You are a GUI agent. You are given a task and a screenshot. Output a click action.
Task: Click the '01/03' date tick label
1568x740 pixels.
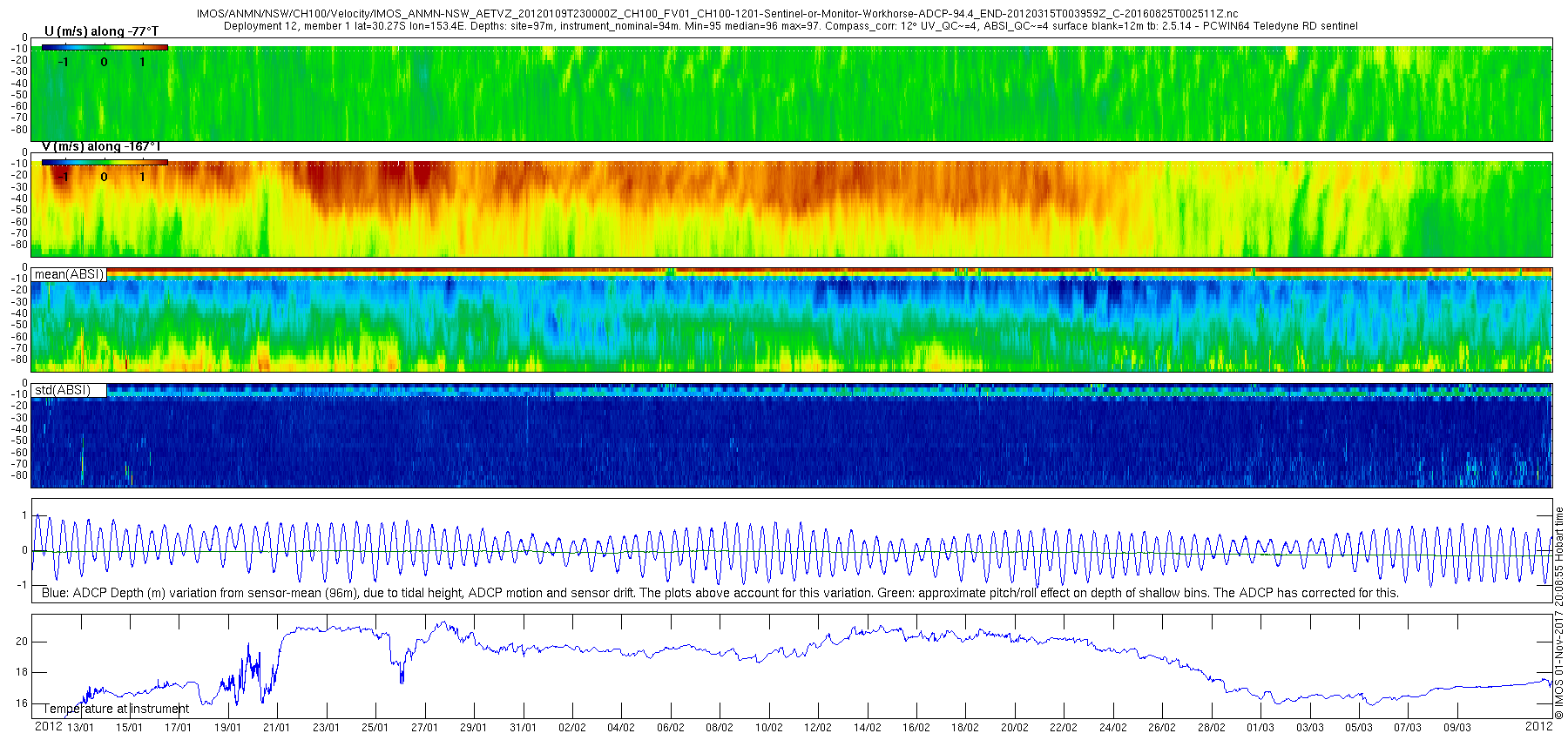(x=1260, y=728)
